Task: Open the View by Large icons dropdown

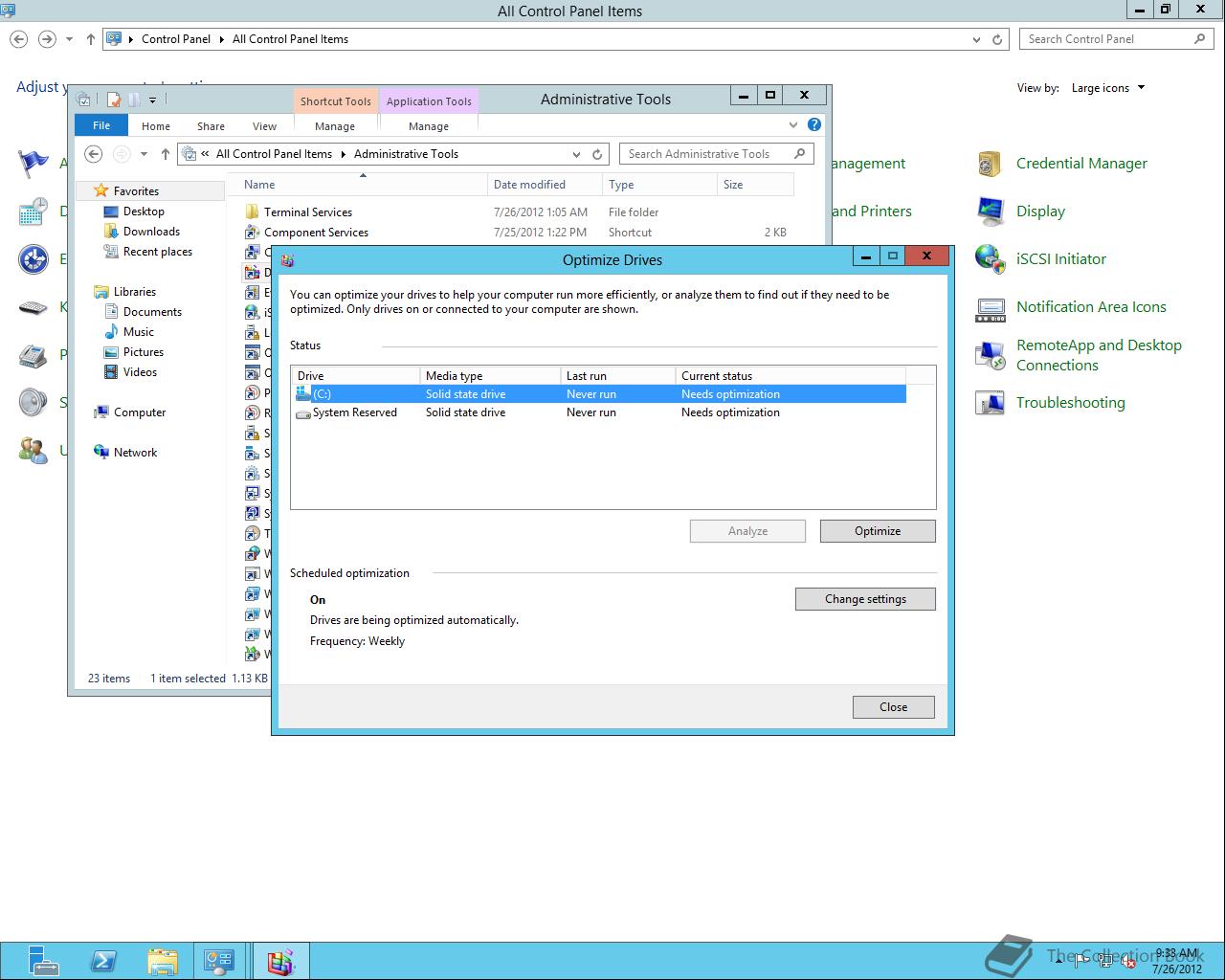Action: (1108, 88)
